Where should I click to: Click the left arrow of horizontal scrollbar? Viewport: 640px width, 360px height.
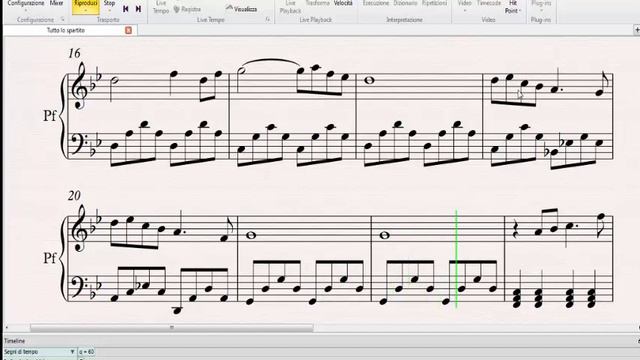7,327
